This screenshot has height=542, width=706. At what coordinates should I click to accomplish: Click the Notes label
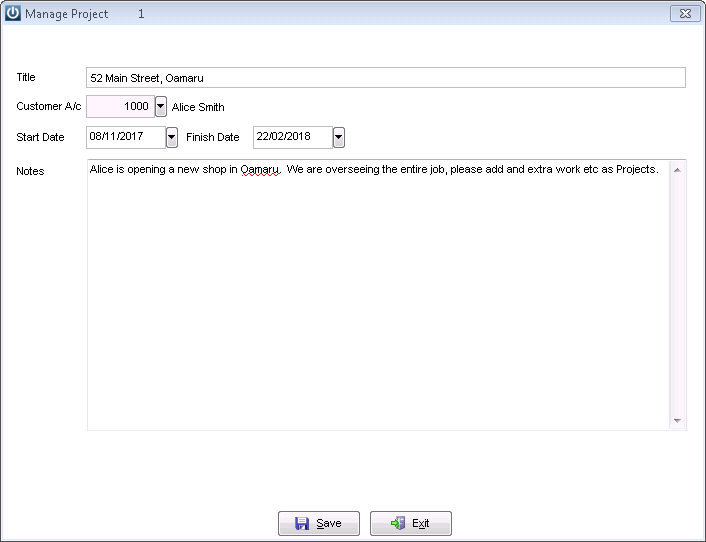tap(30, 171)
